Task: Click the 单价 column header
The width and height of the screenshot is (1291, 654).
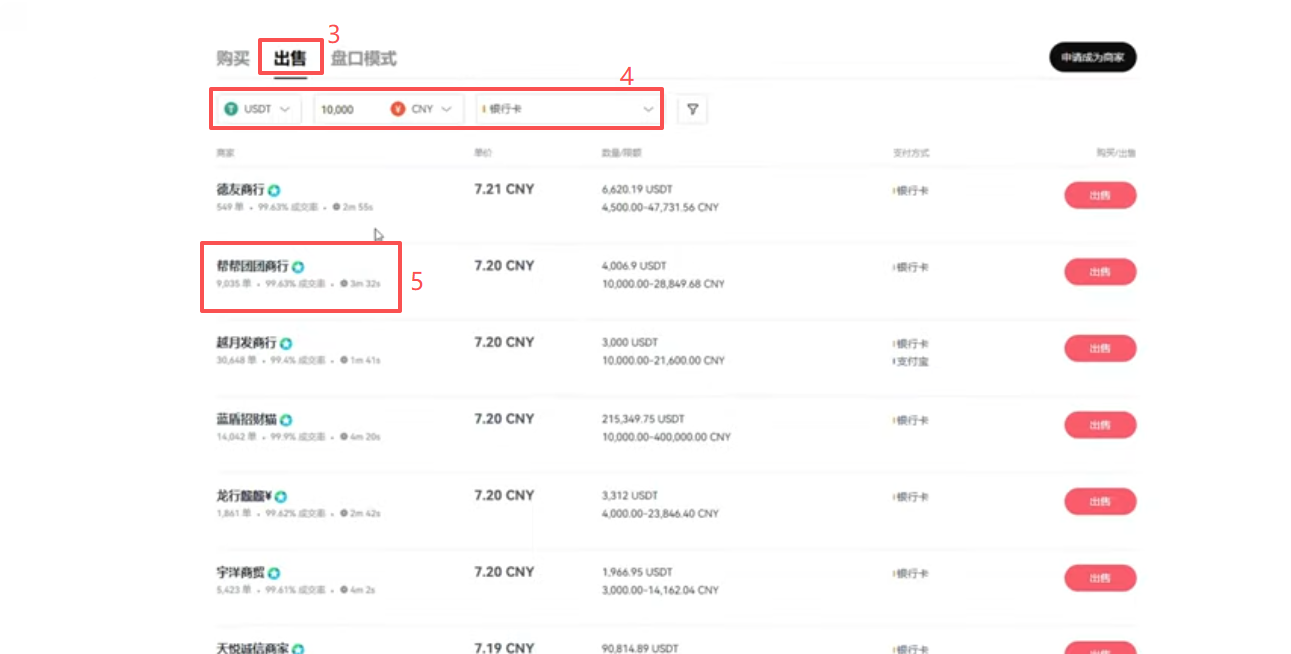Action: coord(483,153)
